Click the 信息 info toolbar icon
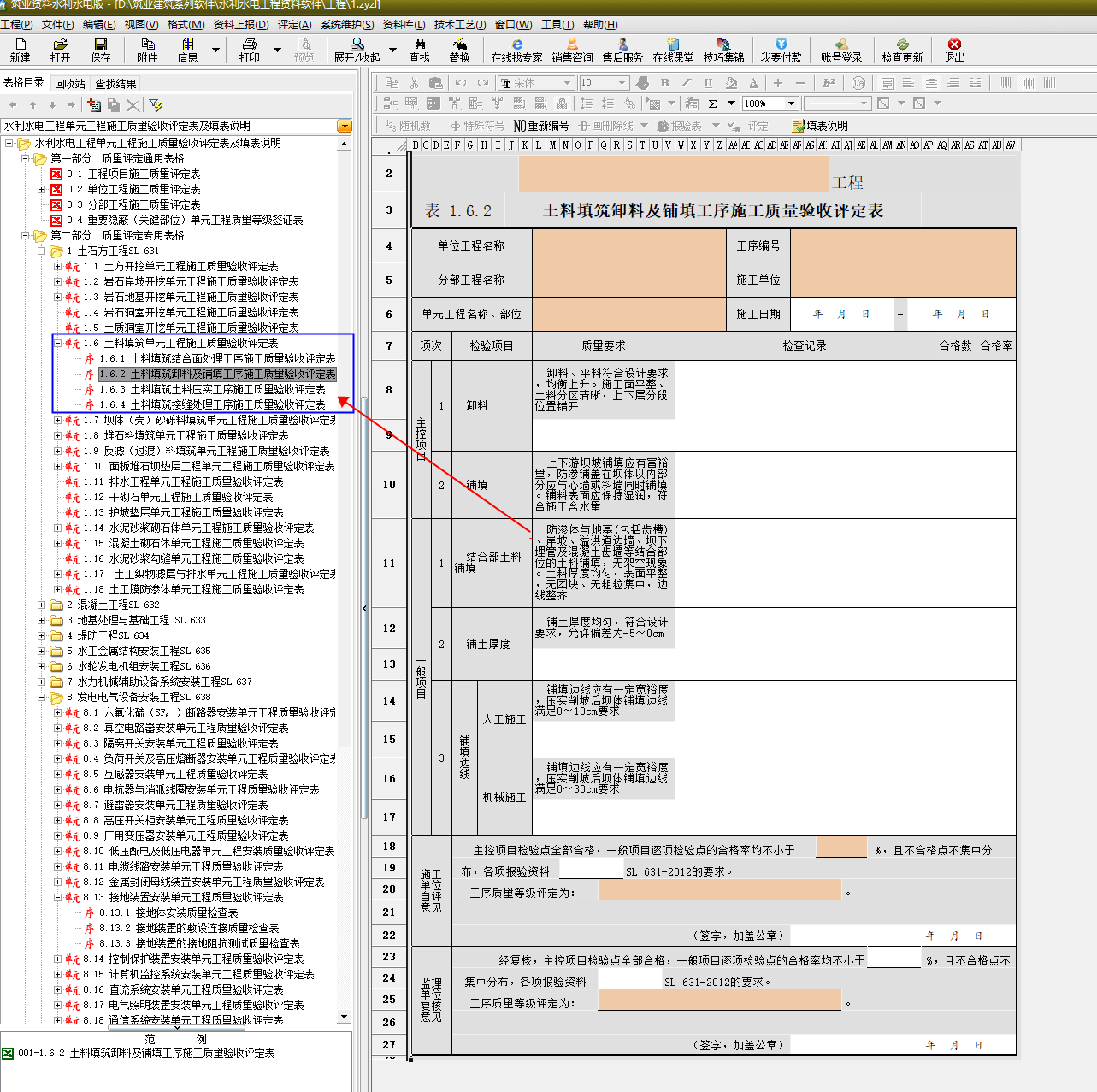The image size is (1097, 1092). 187,50
